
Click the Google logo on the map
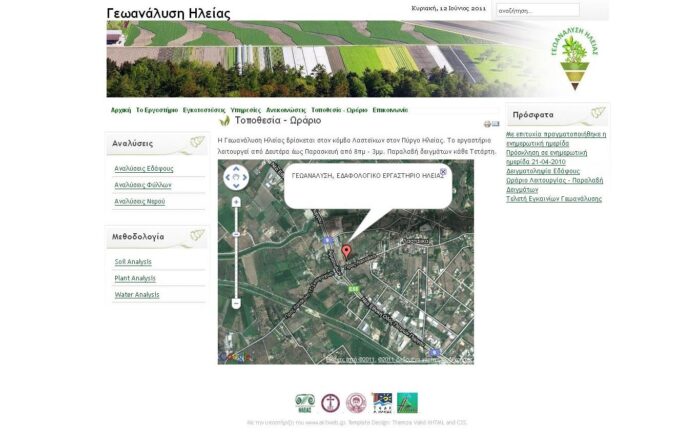[x=235, y=357]
